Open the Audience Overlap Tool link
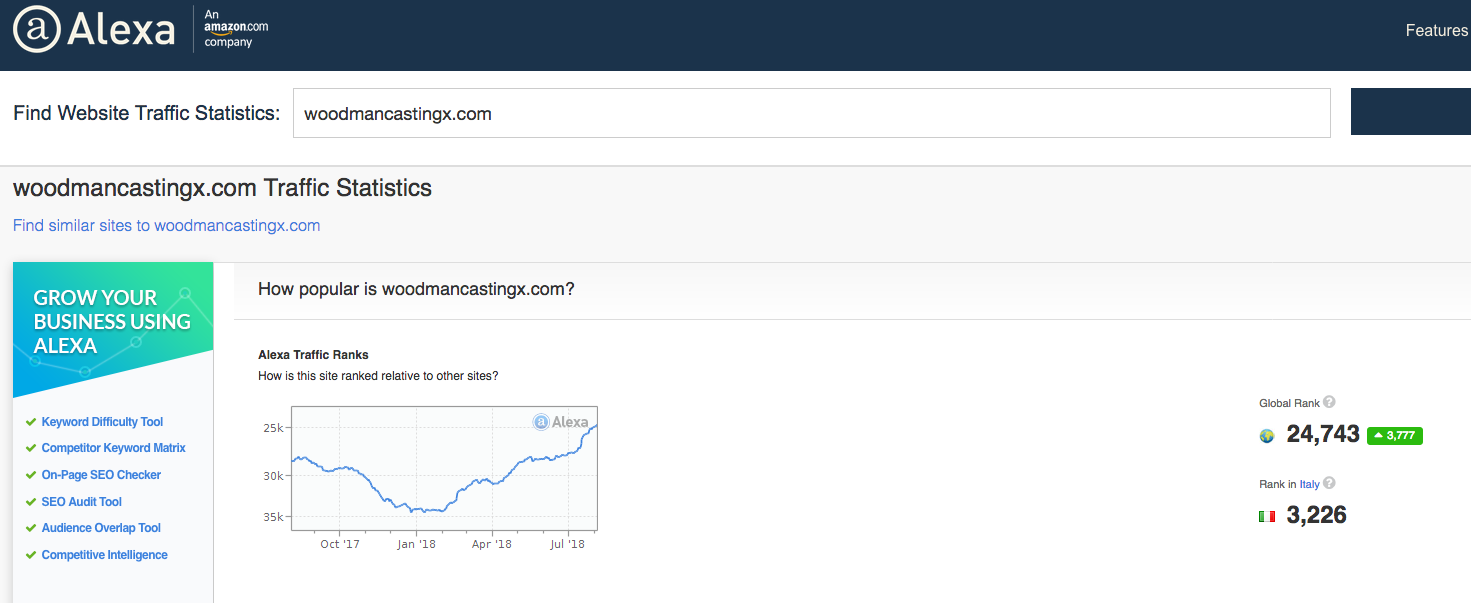 (101, 528)
